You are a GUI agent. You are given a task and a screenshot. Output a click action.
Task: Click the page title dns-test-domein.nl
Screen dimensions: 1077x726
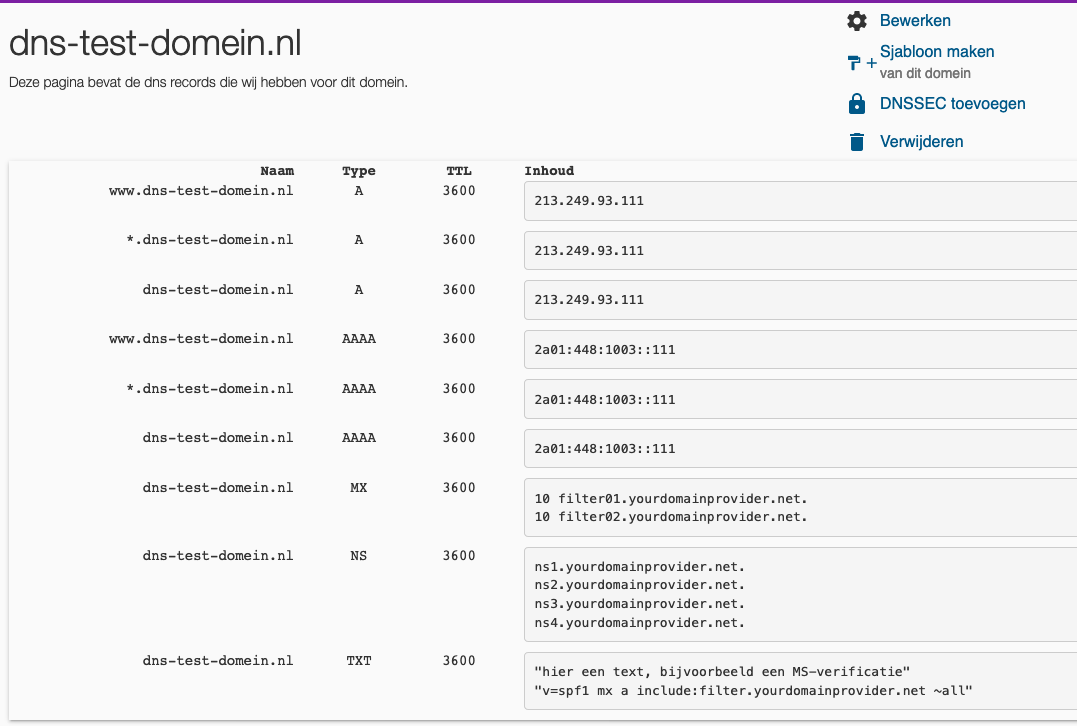pos(155,43)
